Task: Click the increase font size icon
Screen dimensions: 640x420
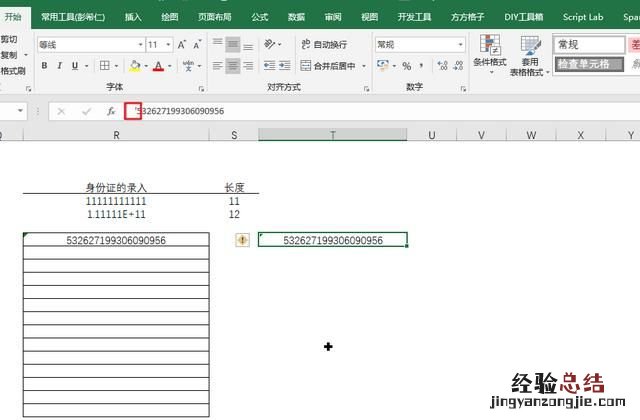Action: pos(182,45)
